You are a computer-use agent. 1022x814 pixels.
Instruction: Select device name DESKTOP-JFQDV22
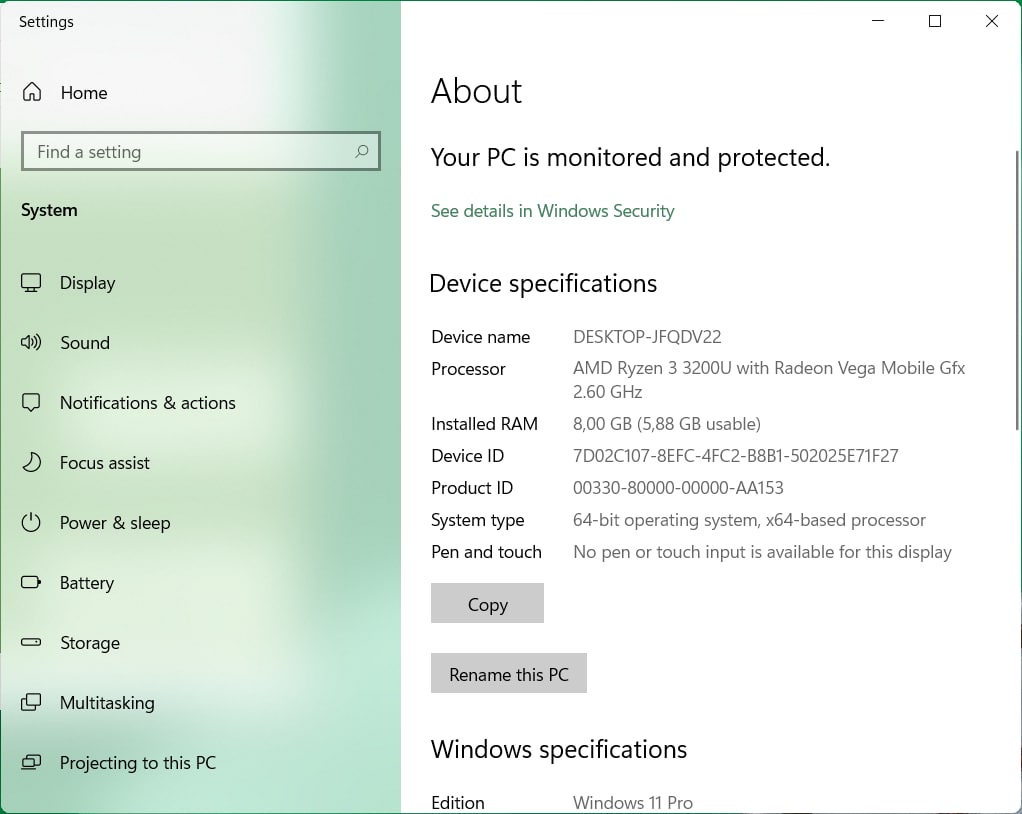647,336
